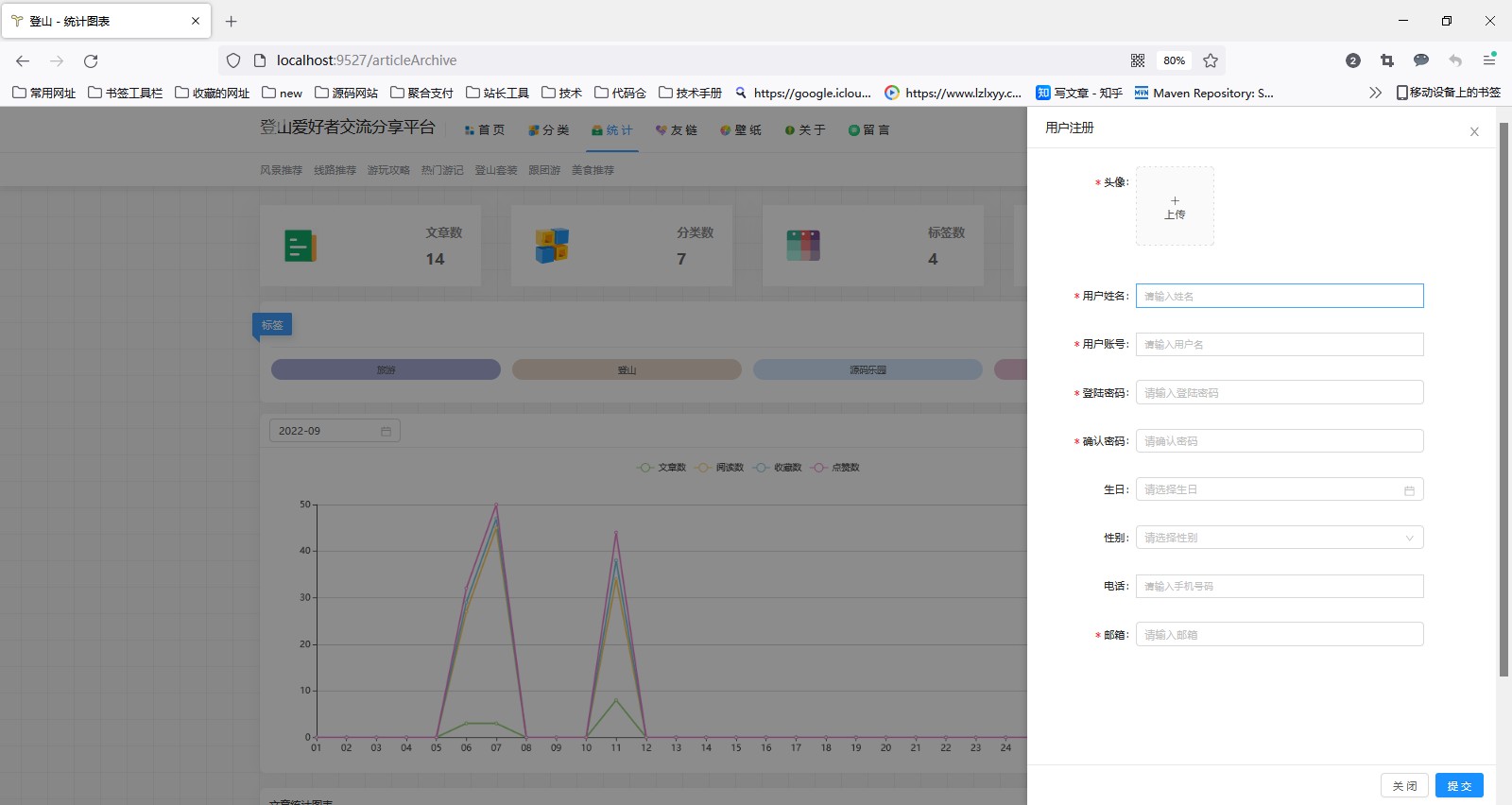Click the undo arrow toolbar icon

click(x=1455, y=60)
